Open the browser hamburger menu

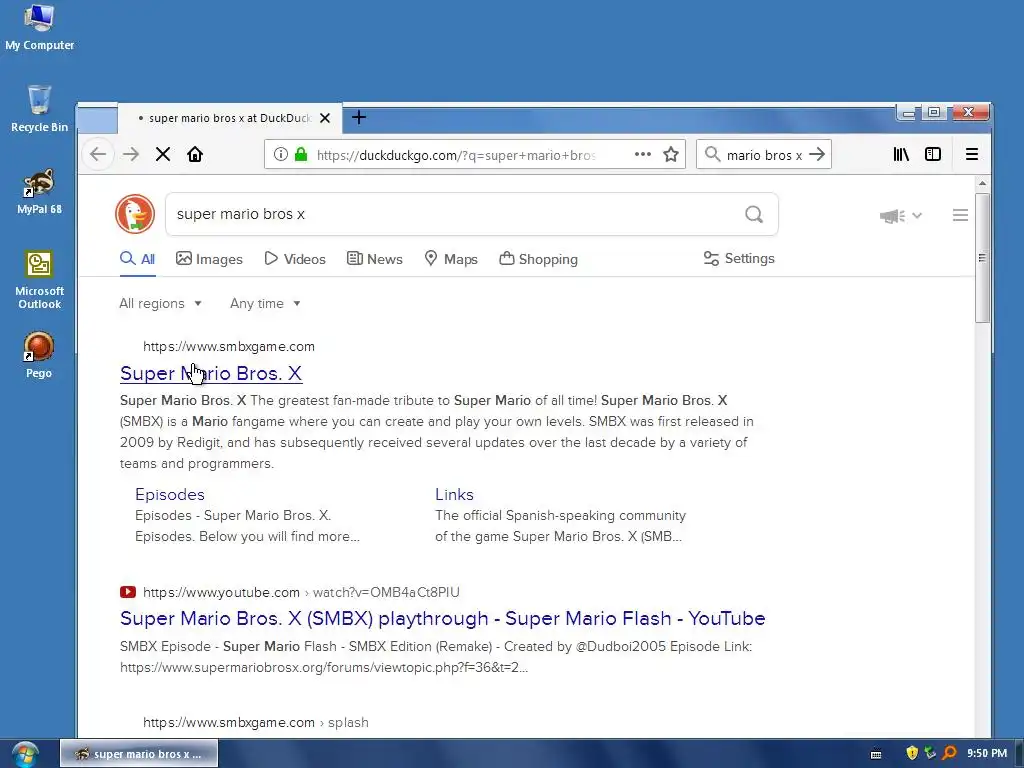972,154
